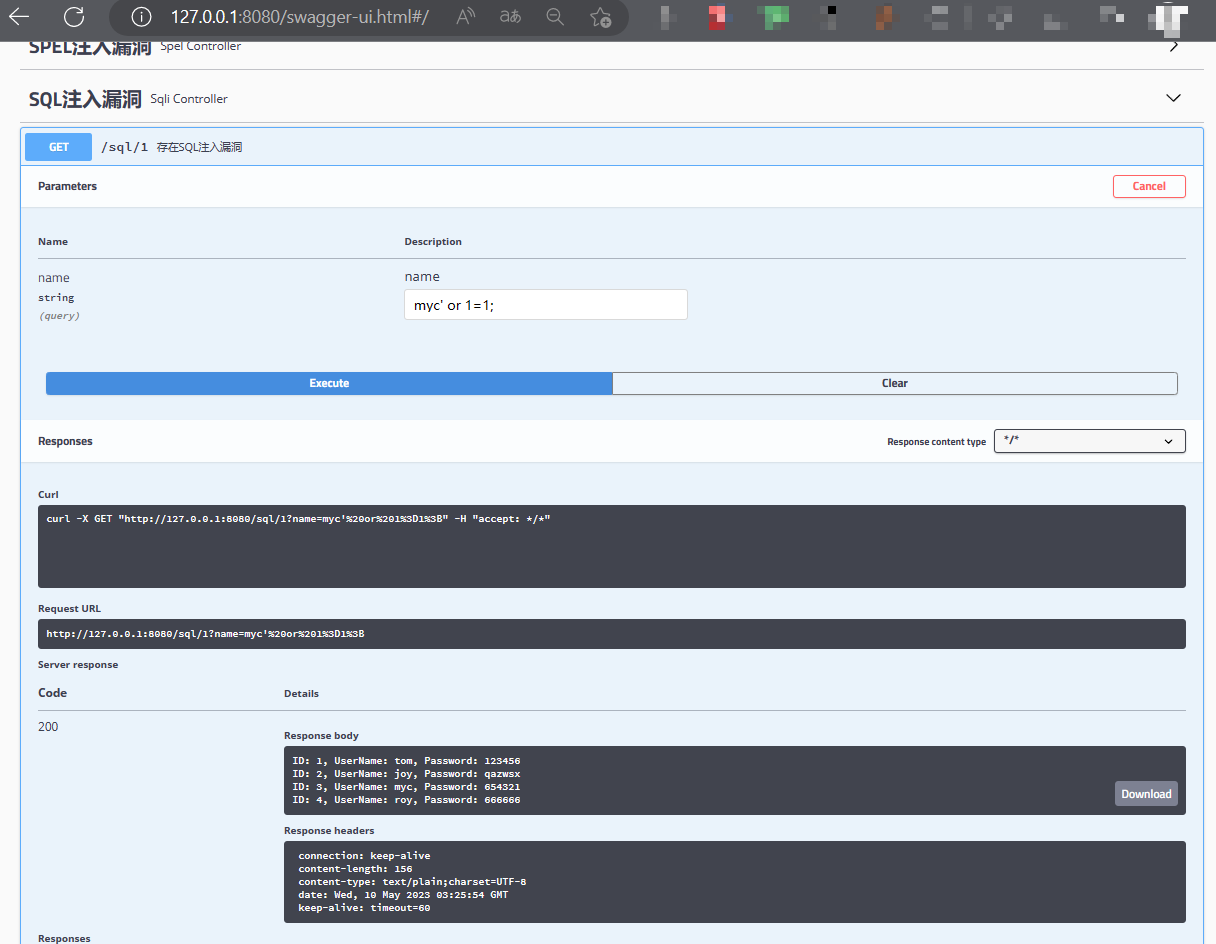The width and height of the screenshot is (1216, 944).
Task: Click the /sql/1 endpoint path
Action: click(x=125, y=147)
